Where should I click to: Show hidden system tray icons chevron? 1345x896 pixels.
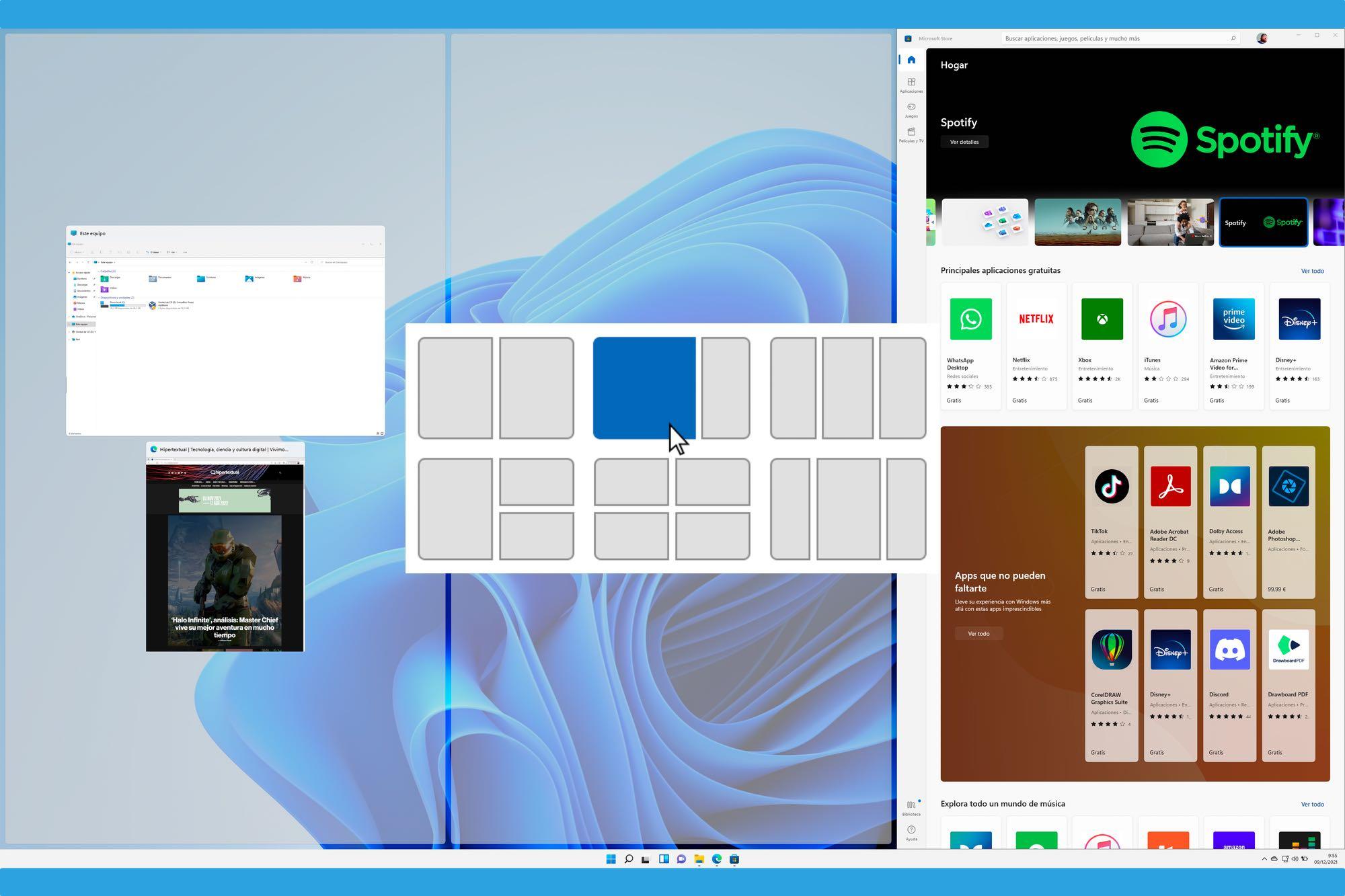click(1264, 859)
